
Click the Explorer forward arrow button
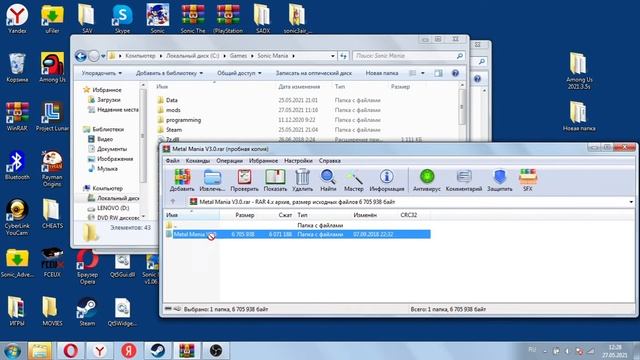(94, 56)
